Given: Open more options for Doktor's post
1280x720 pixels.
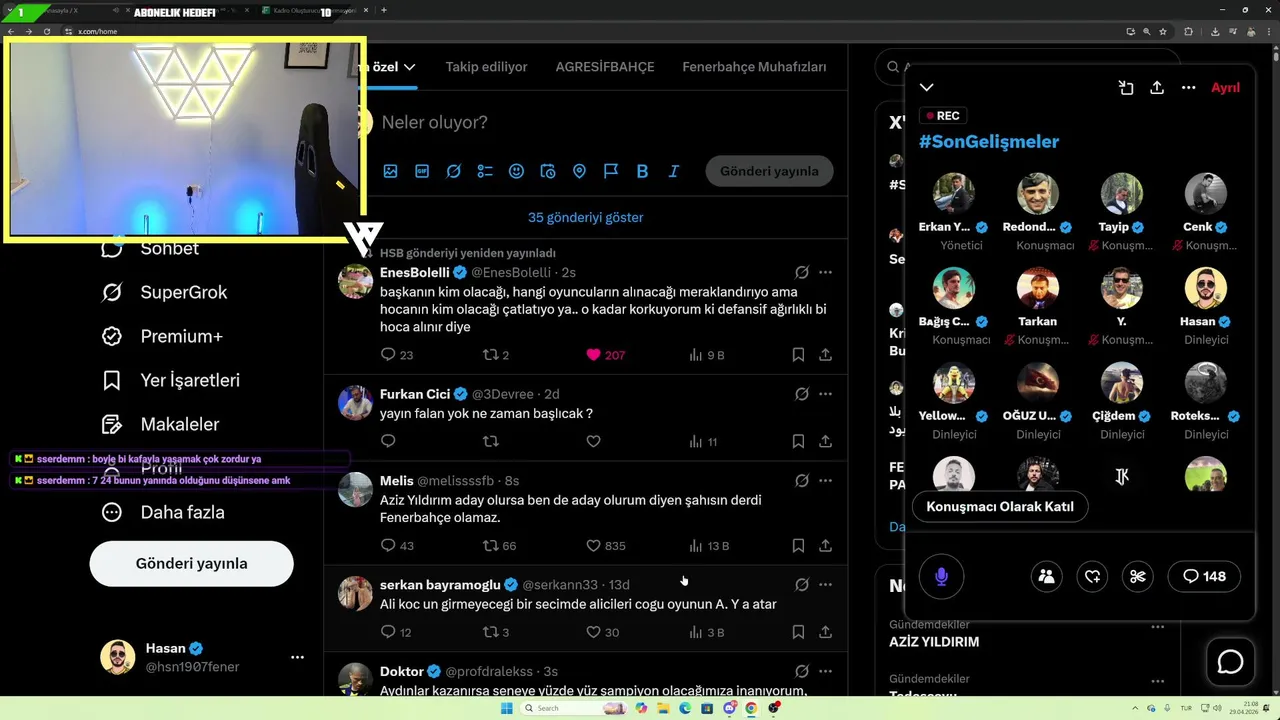Looking at the screenshot, I should click(825, 671).
